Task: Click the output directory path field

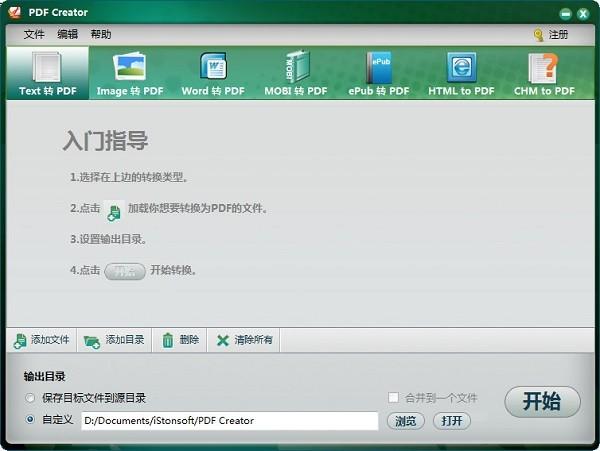Action: pos(230,421)
